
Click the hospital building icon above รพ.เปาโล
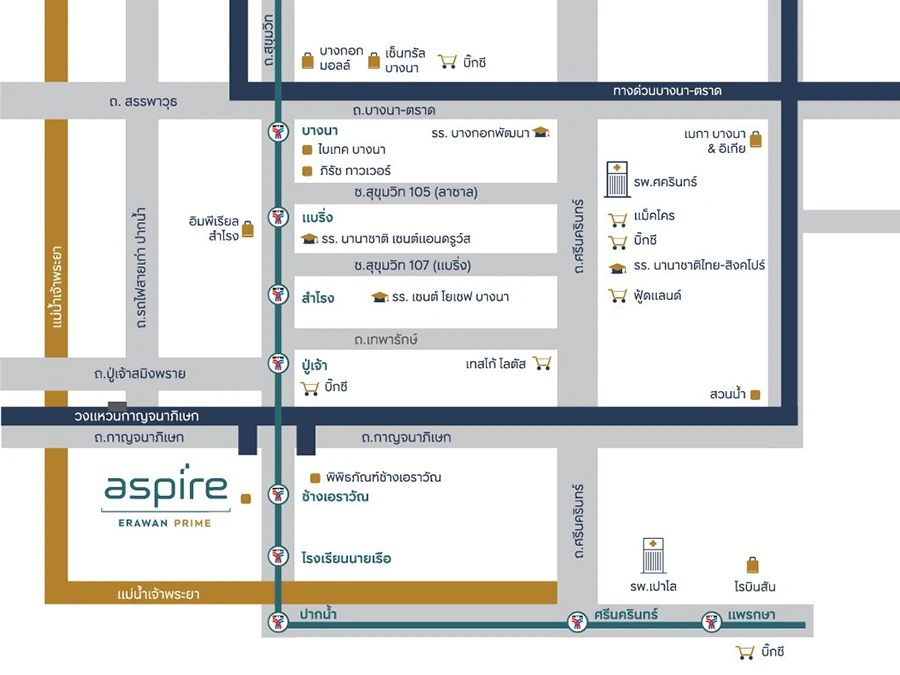click(x=653, y=556)
